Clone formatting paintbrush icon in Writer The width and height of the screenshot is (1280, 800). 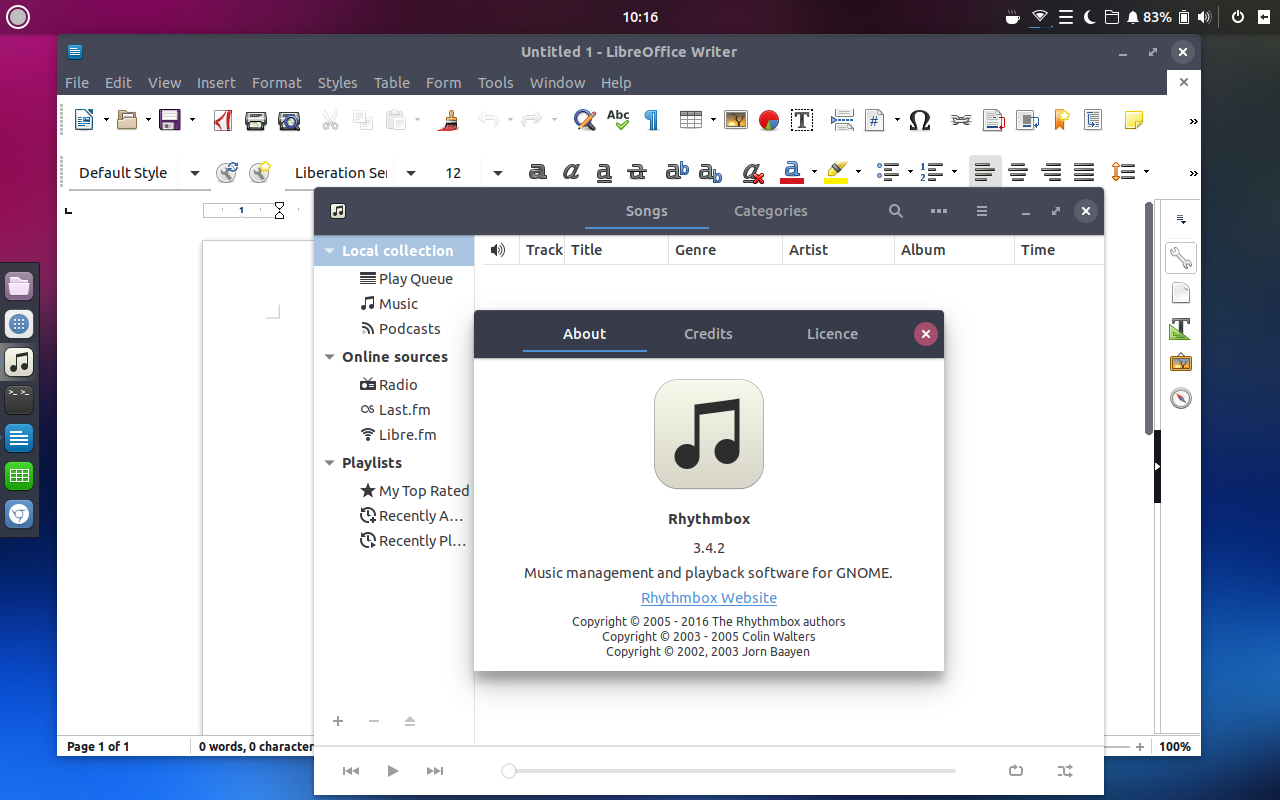450,120
